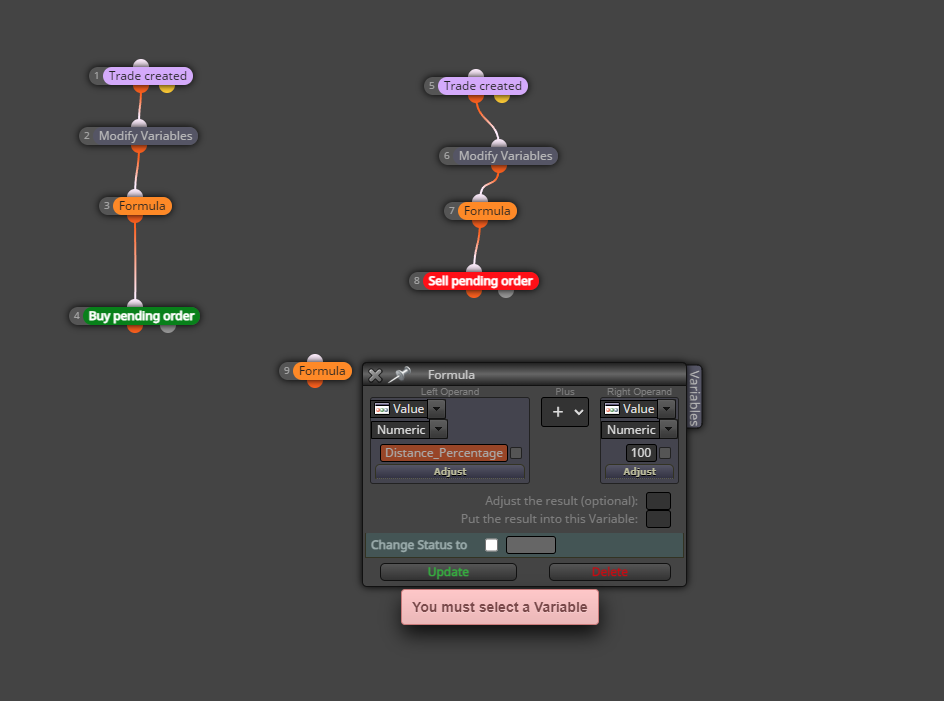Select node 7 Formula block
The height and width of the screenshot is (701, 944).
click(x=487, y=211)
